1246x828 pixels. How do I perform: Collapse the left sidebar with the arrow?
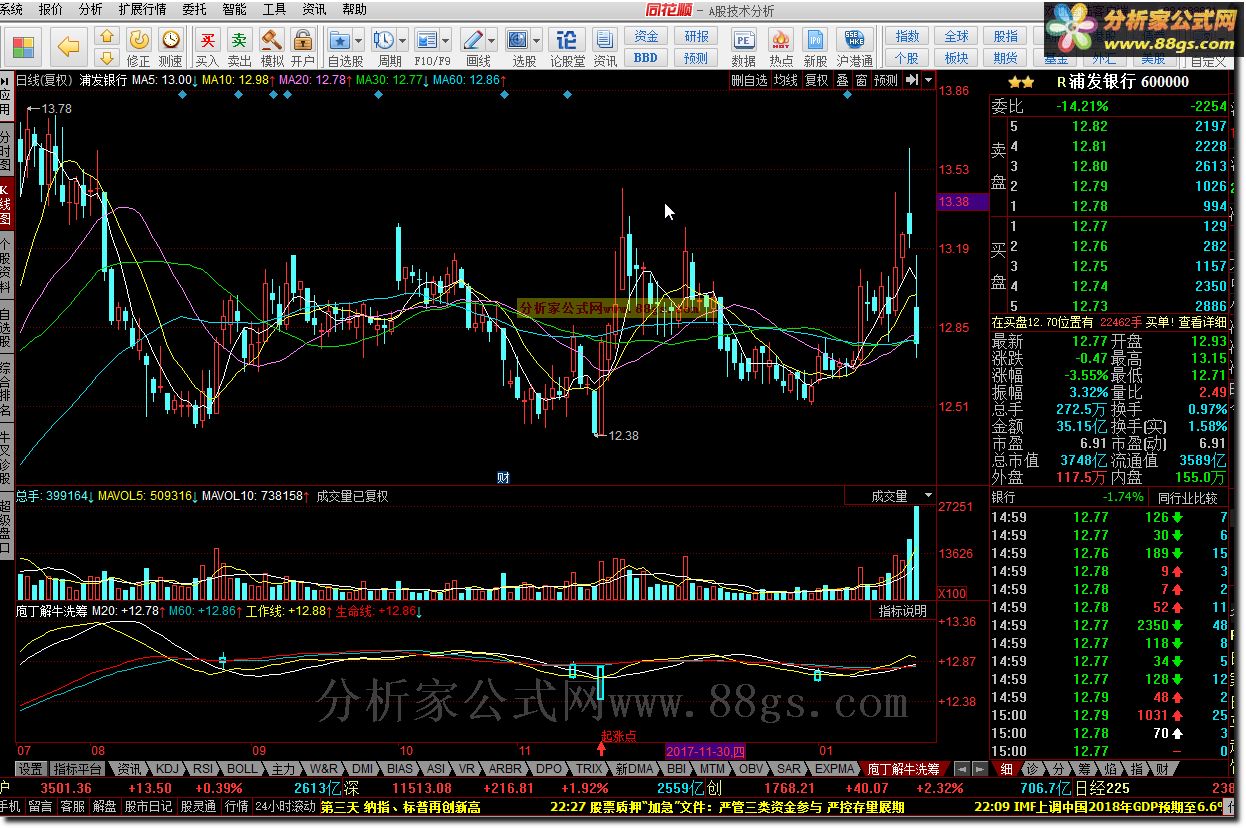click(6, 80)
